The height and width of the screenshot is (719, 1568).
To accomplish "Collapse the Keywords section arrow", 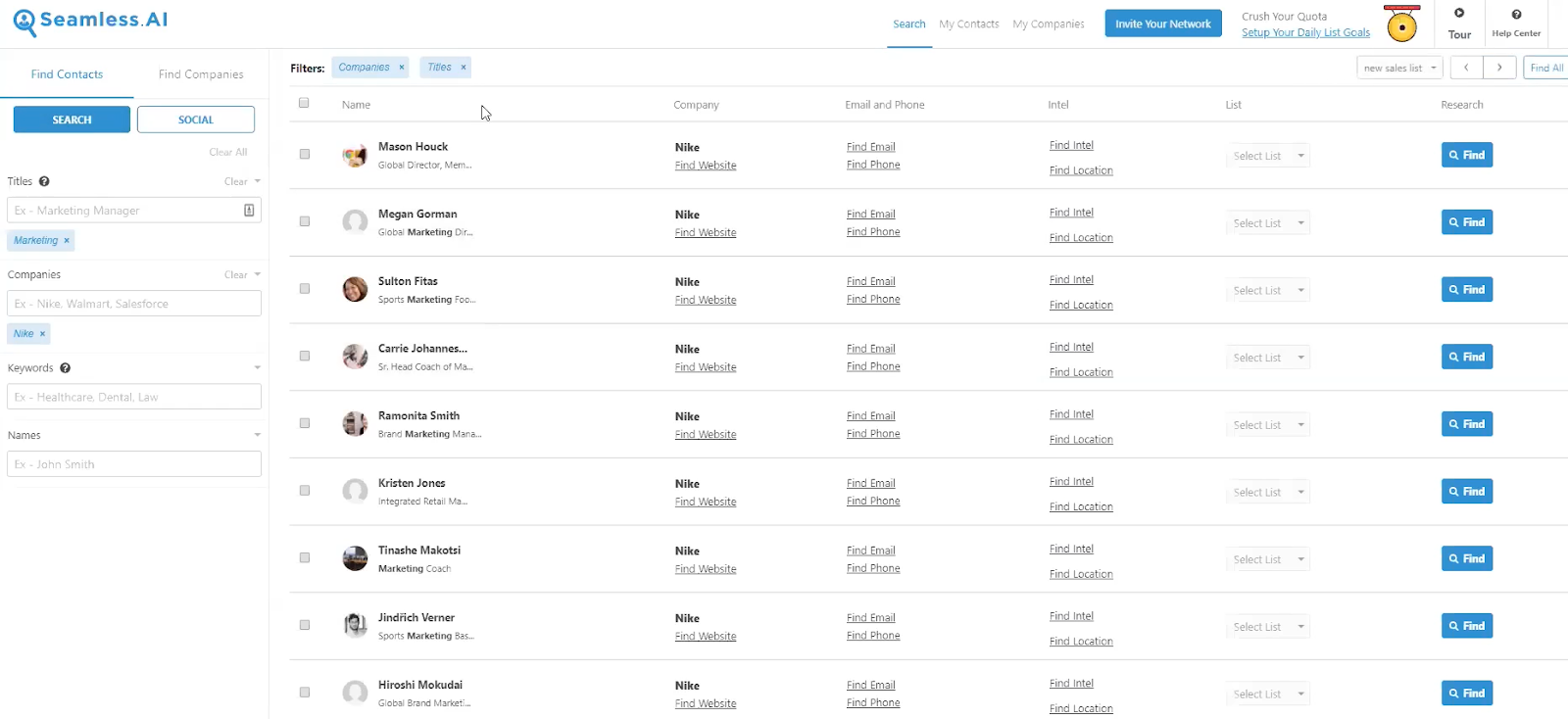I will (x=257, y=368).
